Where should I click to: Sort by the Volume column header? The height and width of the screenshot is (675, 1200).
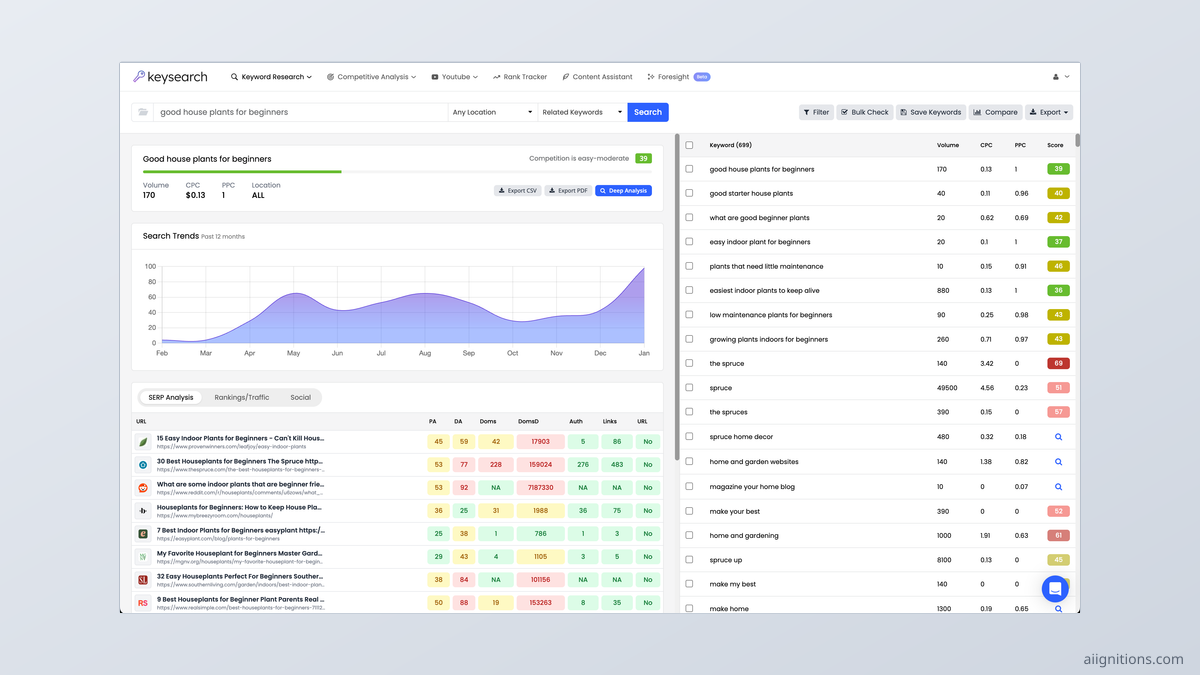click(948, 145)
